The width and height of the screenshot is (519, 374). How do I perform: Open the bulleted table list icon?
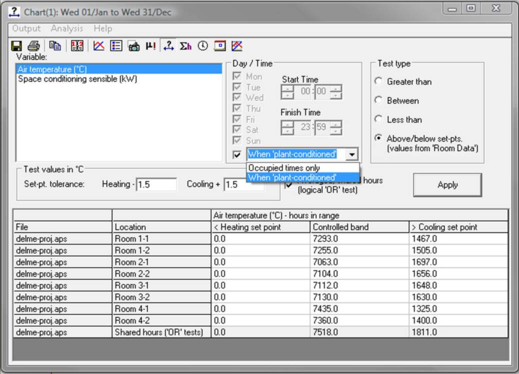(x=116, y=46)
